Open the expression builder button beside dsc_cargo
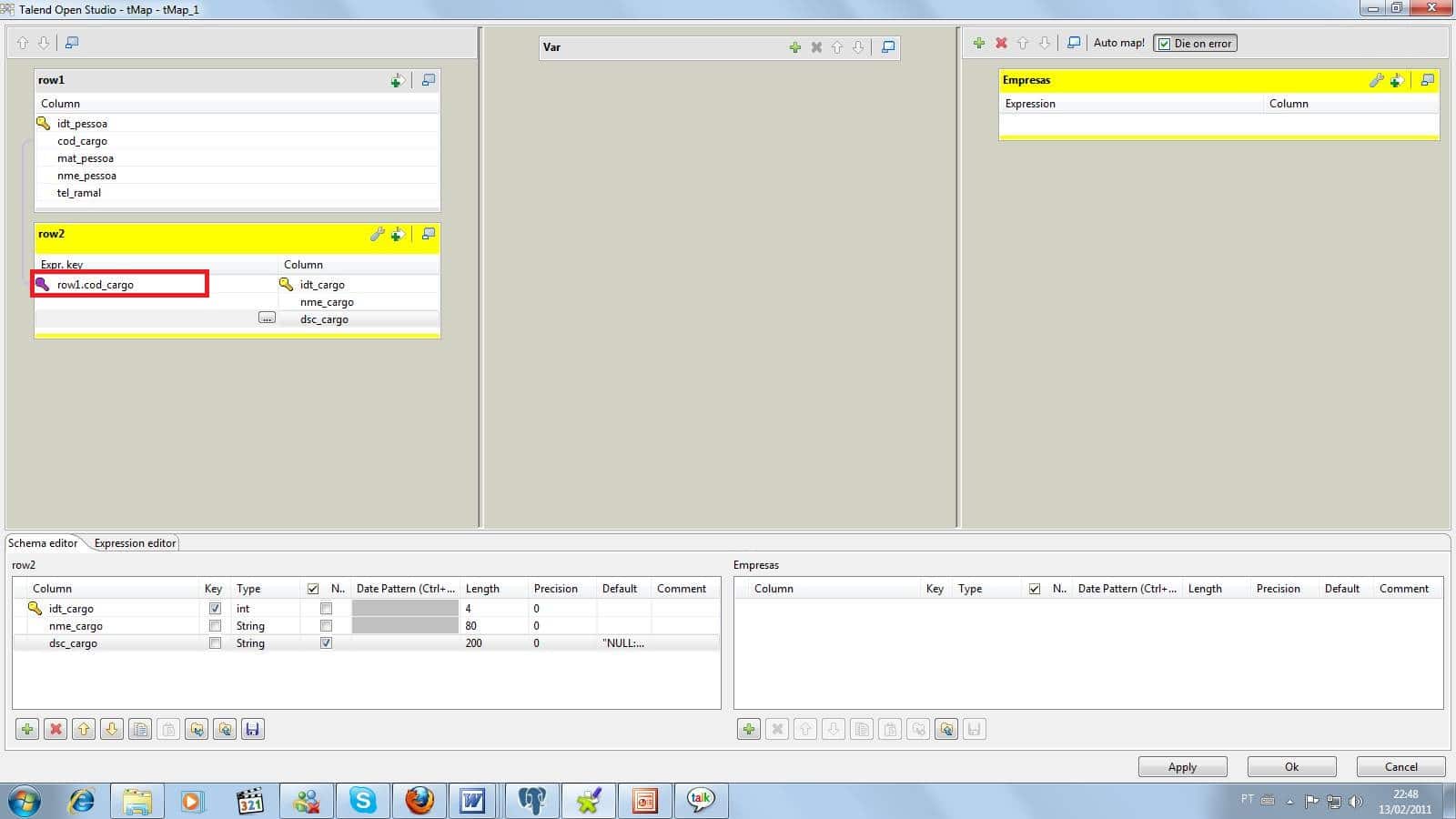Screen dimensions: 1456x819 coord(267,318)
